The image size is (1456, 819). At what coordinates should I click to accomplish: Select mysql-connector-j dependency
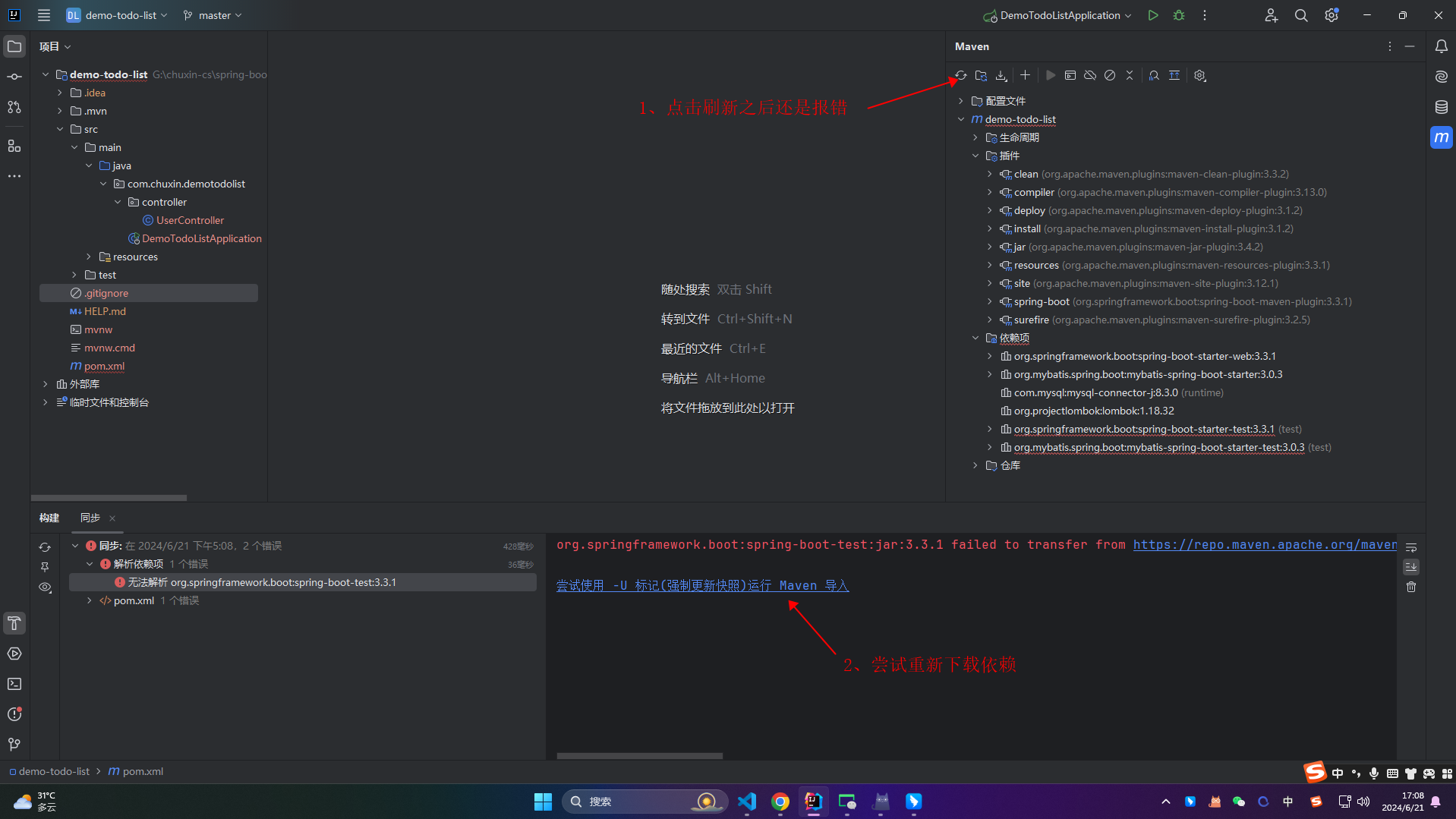point(1111,392)
